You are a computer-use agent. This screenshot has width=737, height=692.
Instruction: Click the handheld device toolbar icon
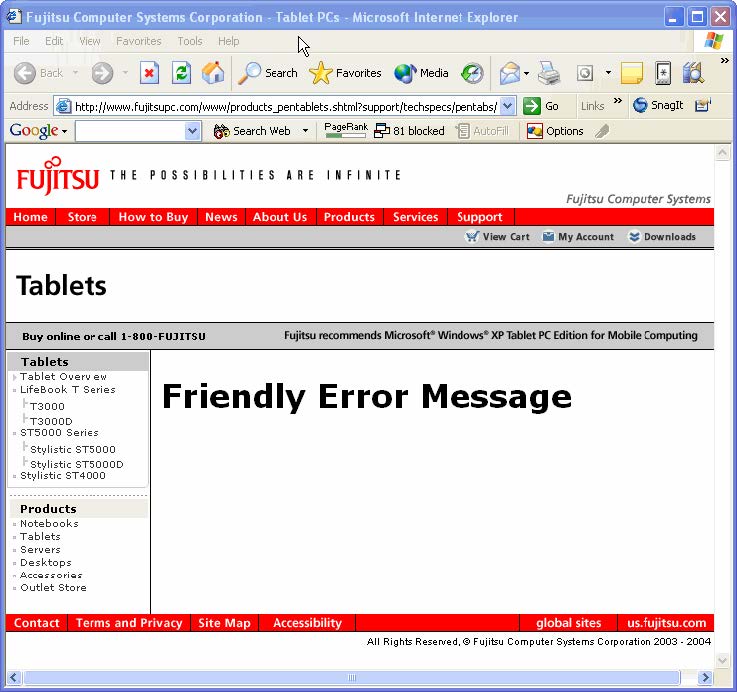coord(663,73)
